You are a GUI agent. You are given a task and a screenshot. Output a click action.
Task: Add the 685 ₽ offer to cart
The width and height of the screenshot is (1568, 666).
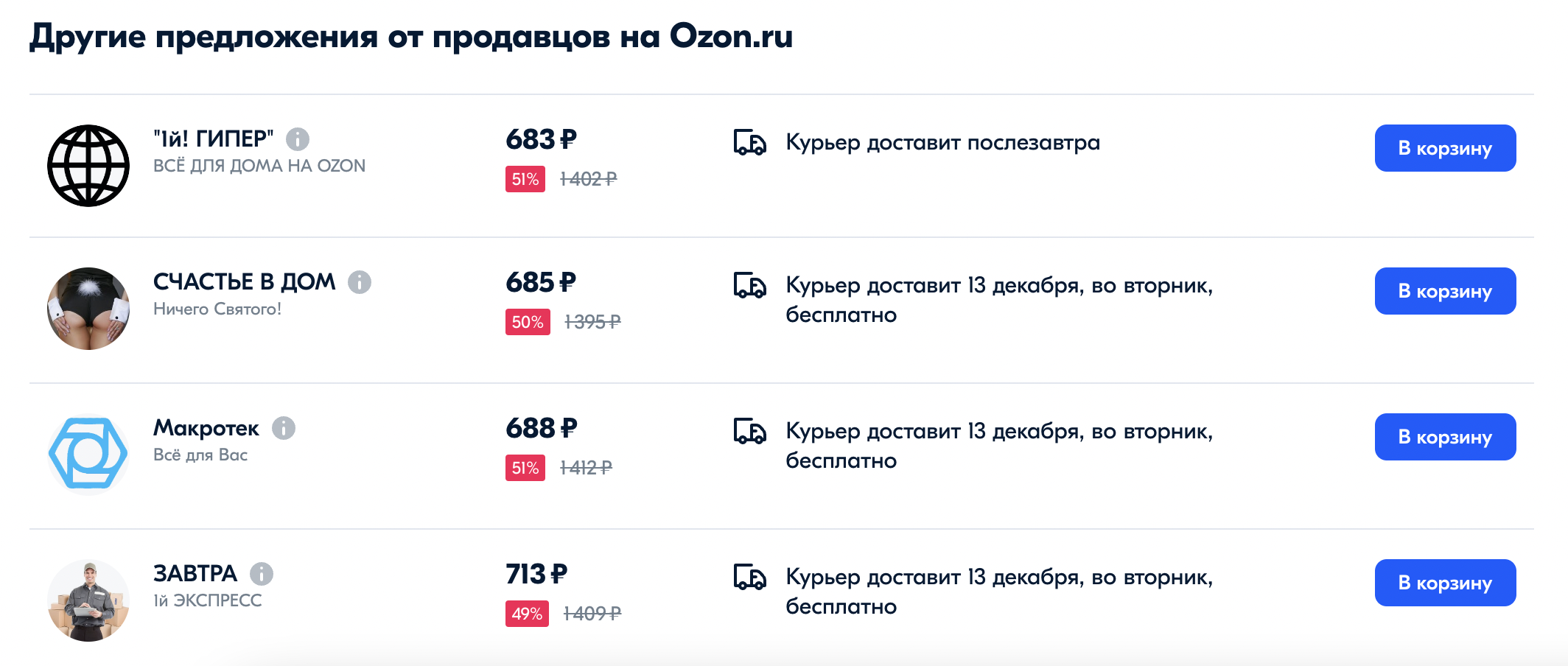1445,291
